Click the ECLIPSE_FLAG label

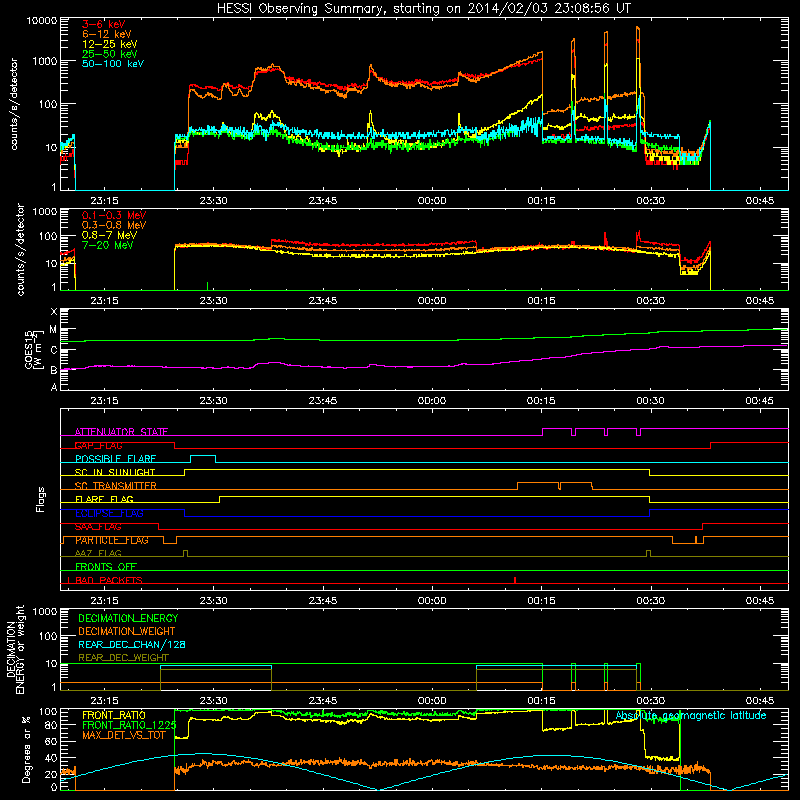[109, 513]
